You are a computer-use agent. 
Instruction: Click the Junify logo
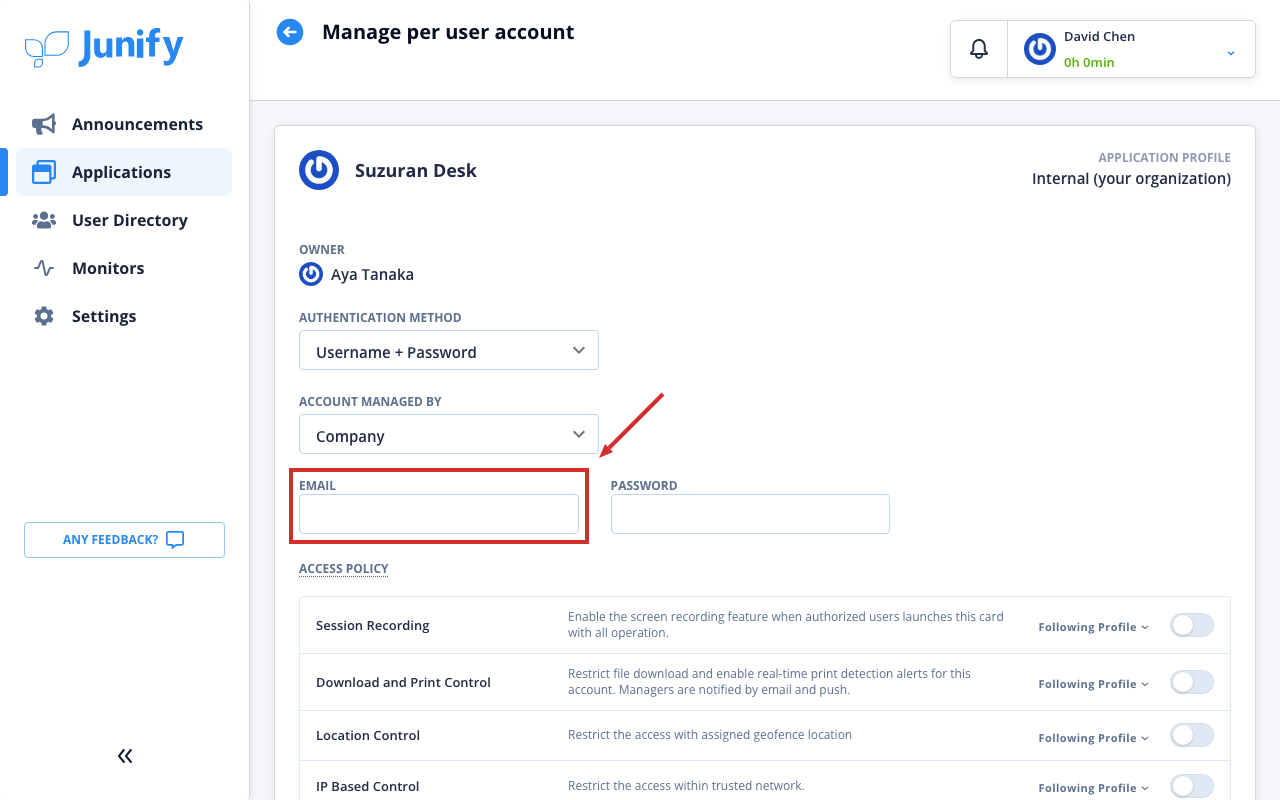(x=104, y=47)
